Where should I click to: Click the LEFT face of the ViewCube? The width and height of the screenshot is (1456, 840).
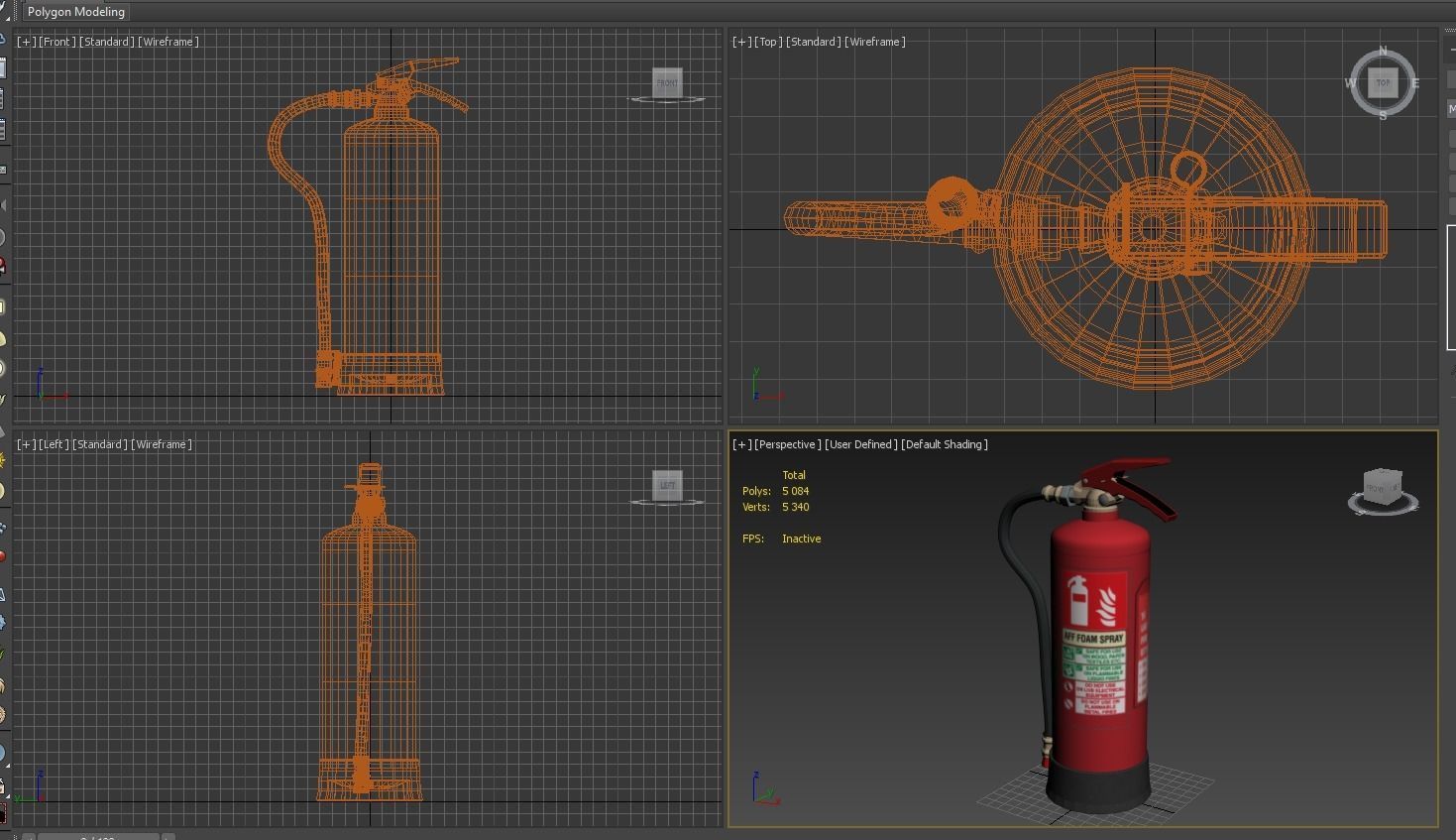(x=667, y=485)
